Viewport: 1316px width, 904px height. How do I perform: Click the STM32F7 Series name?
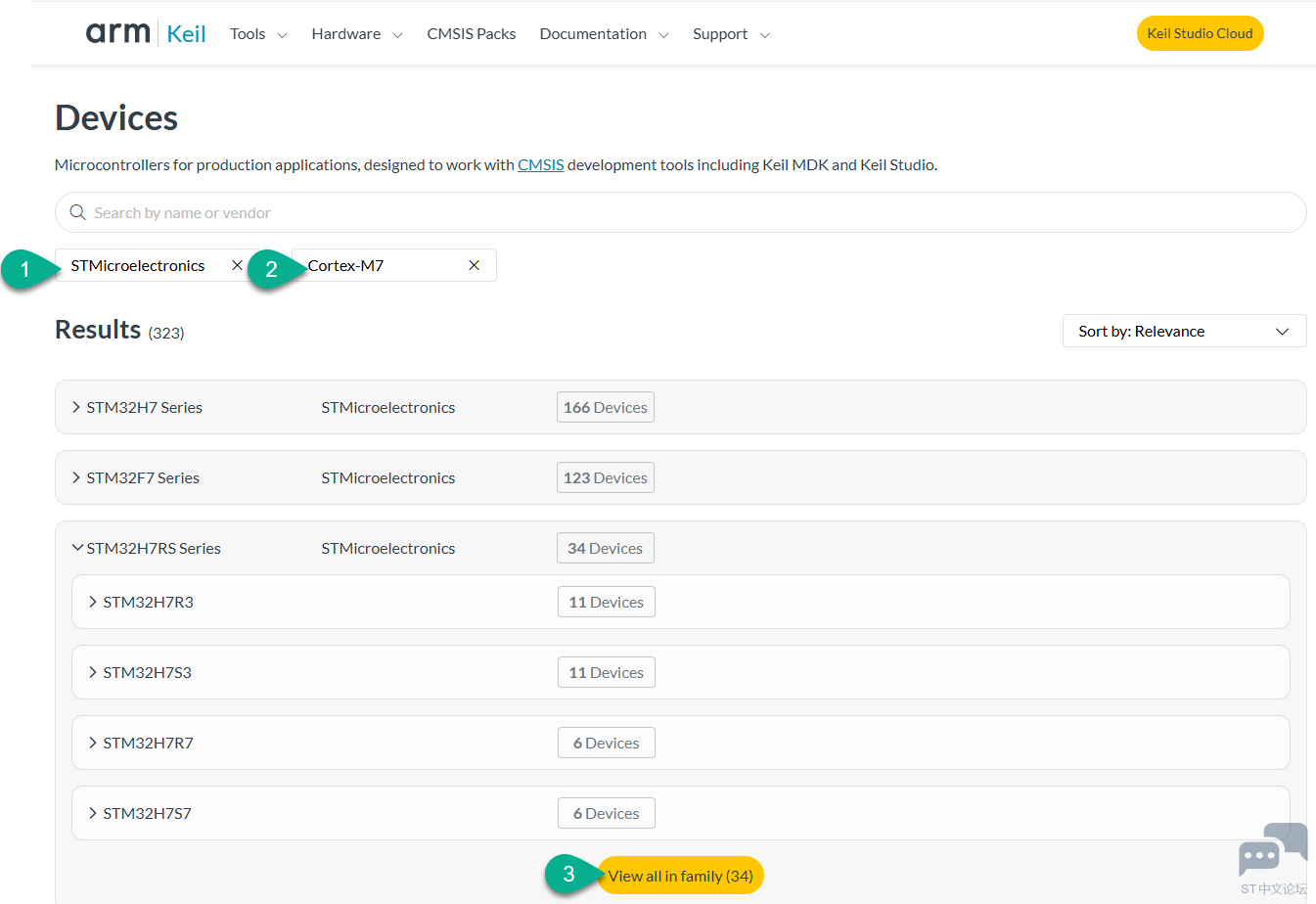click(x=143, y=477)
